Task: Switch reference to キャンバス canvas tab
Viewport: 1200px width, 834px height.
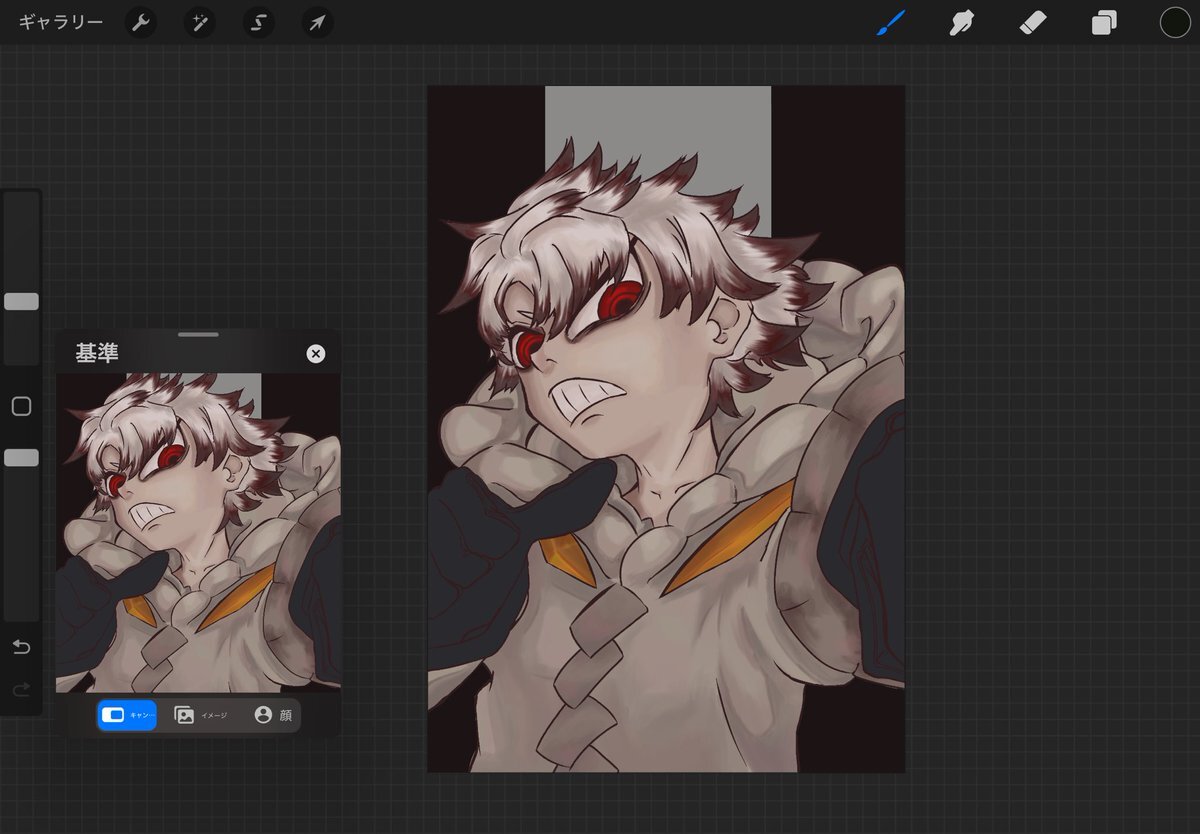Action: (x=127, y=715)
